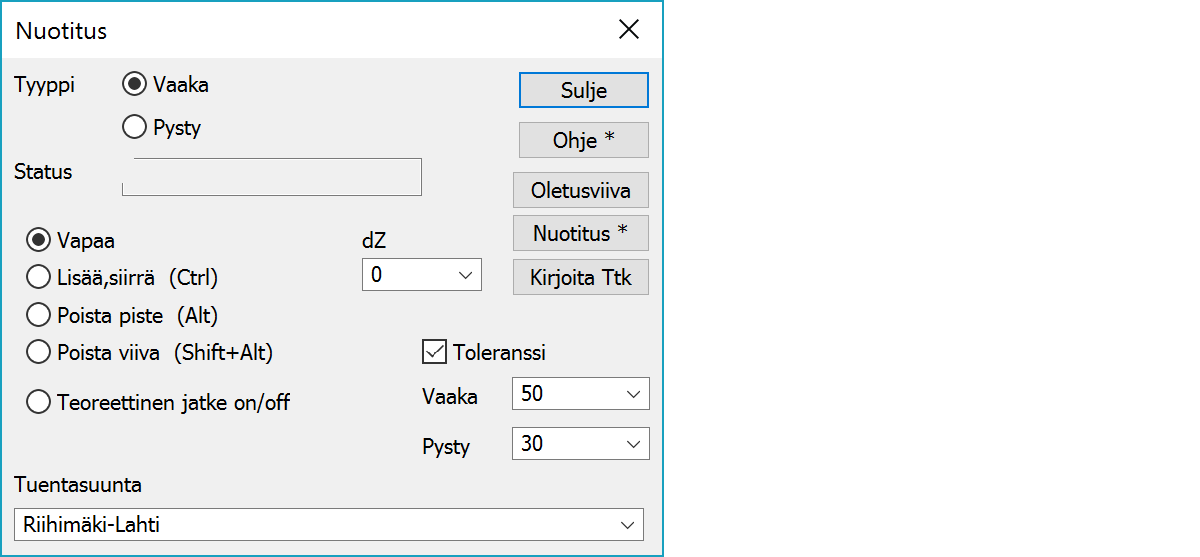
Task: Select the Vaaka type radio button
Action: point(134,85)
